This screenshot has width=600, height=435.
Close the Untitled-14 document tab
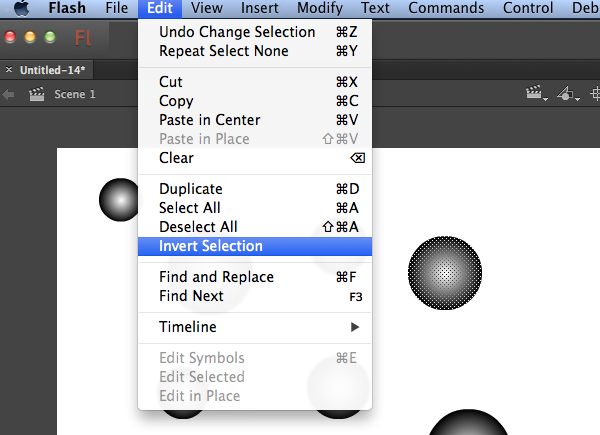pos(9,71)
